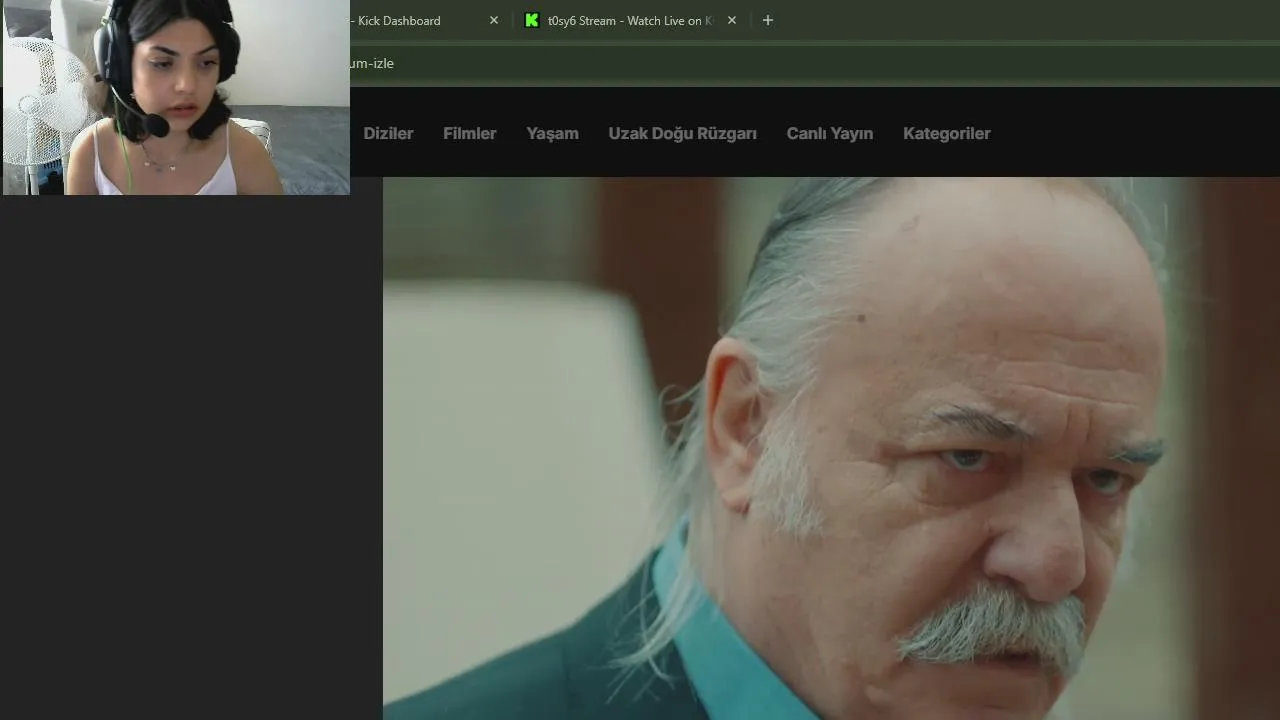
Task: Go to Canlı Yayın page
Action: point(830,133)
